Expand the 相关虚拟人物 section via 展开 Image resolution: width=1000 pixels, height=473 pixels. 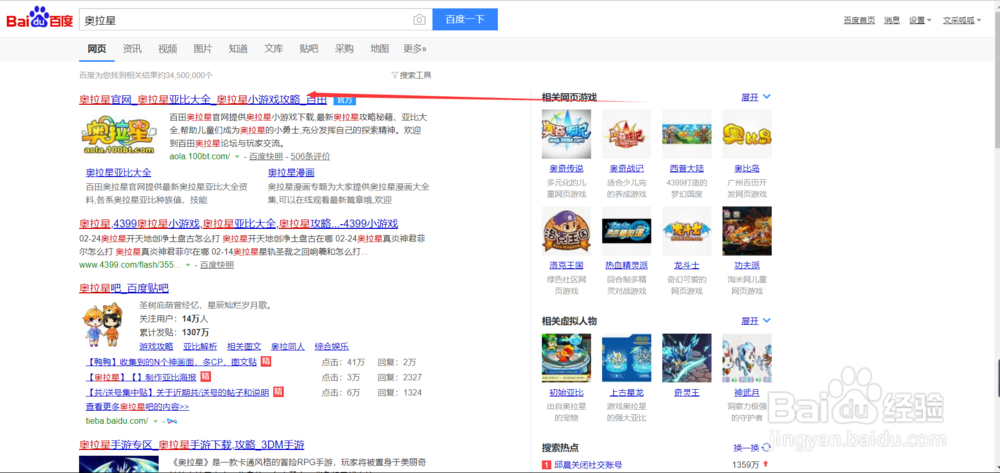tap(756, 320)
